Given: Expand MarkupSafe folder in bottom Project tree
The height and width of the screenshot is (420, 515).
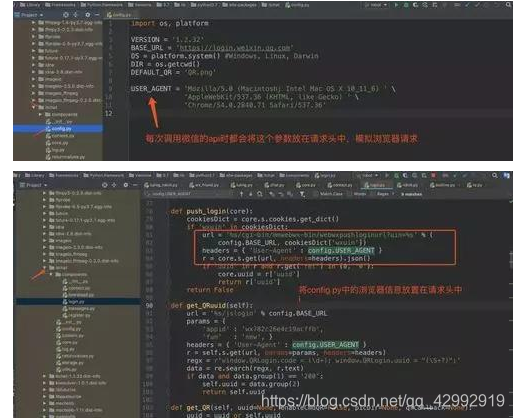Looking at the screenshot, I should coord(44,396).
